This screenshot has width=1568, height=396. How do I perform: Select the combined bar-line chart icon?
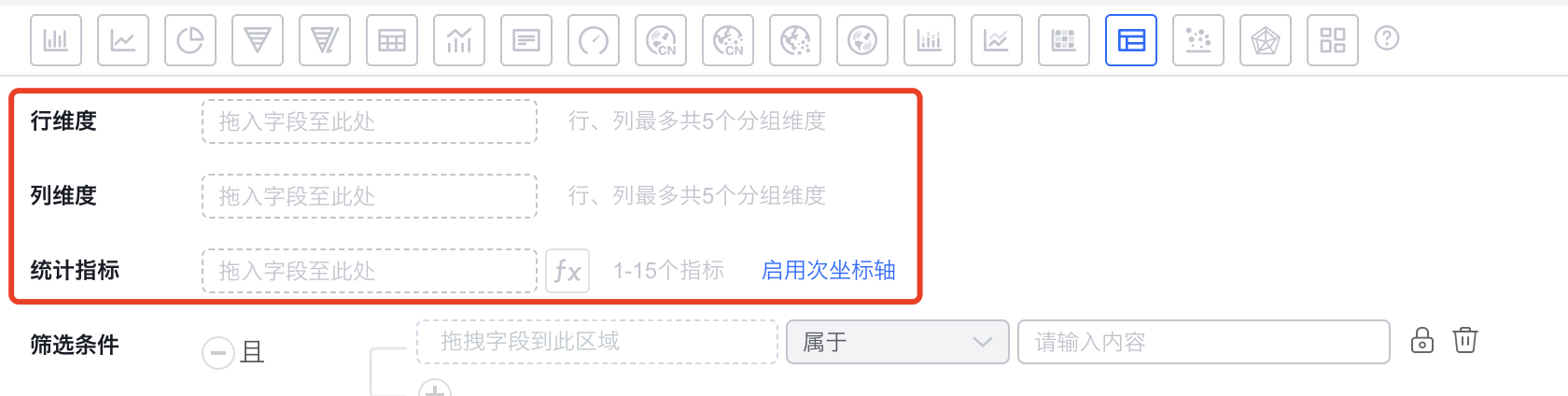459,40
